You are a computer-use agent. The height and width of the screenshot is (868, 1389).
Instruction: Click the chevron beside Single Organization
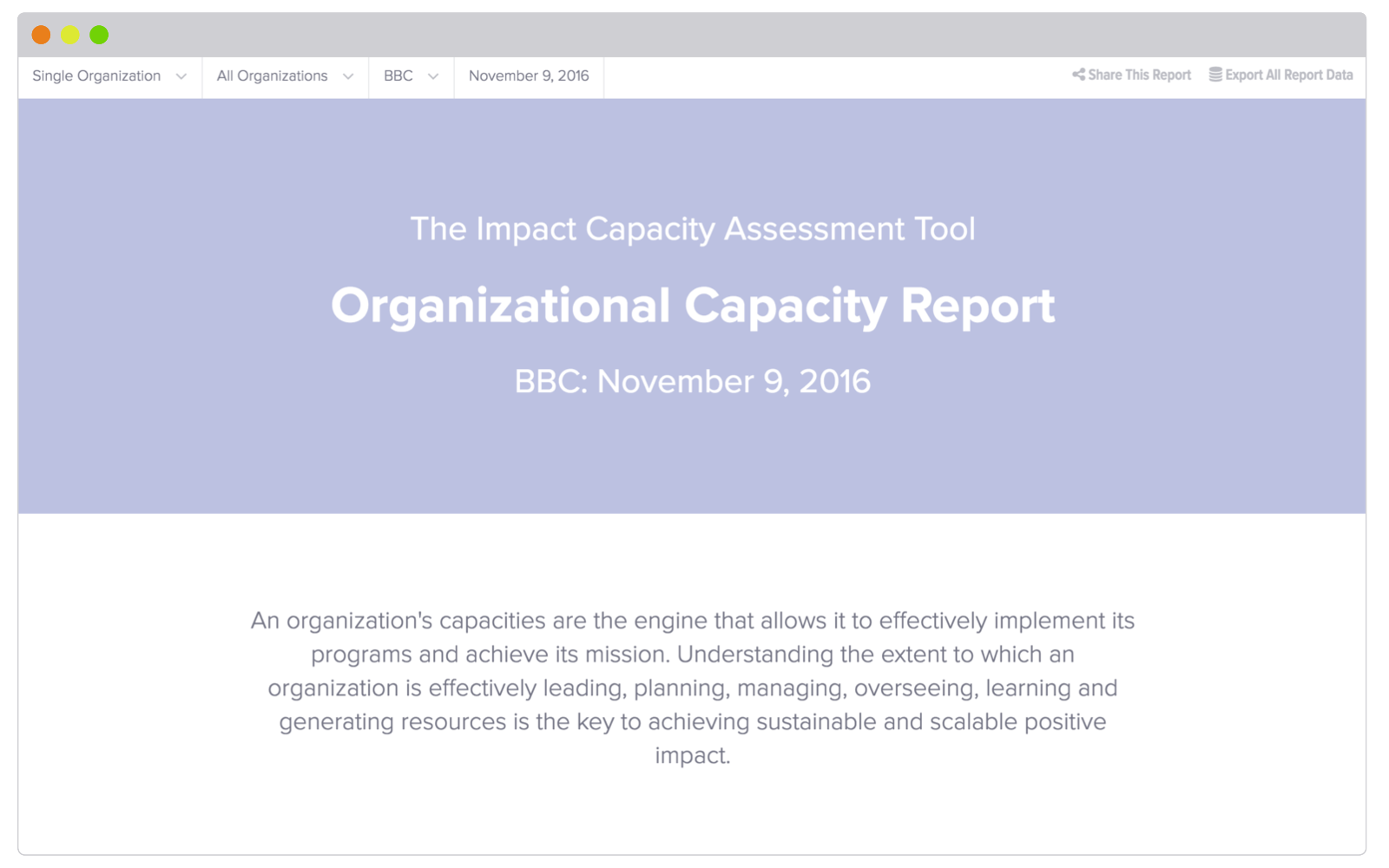(181, 76)
